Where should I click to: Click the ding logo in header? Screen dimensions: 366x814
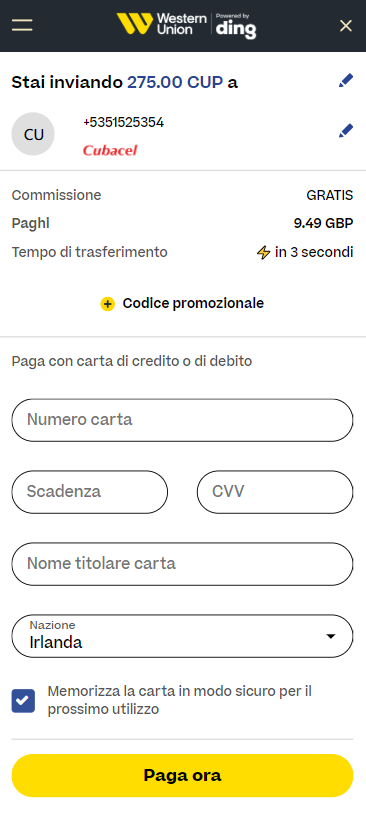(236, 26)
